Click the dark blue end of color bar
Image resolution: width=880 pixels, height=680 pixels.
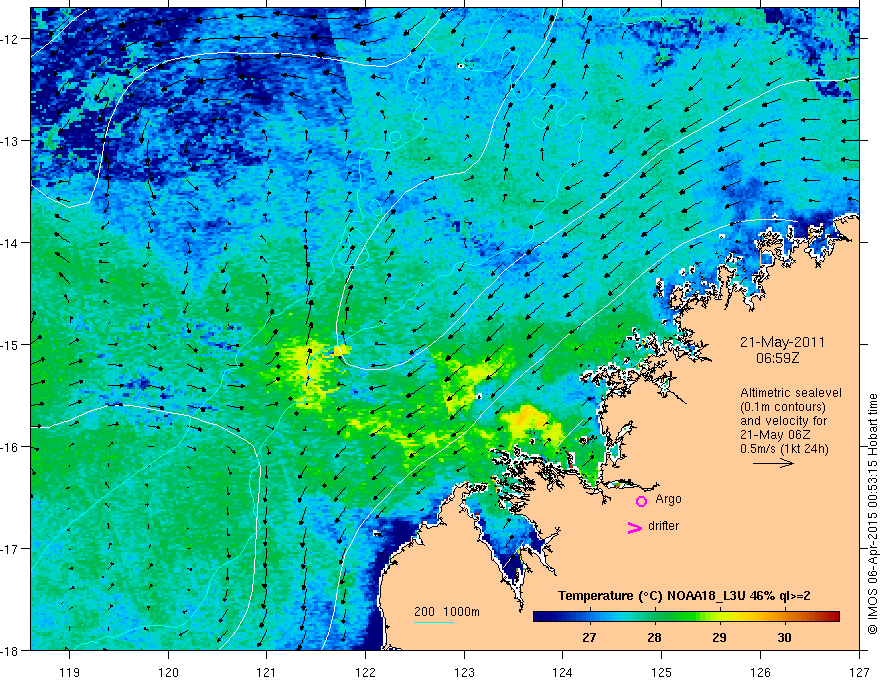540,617
